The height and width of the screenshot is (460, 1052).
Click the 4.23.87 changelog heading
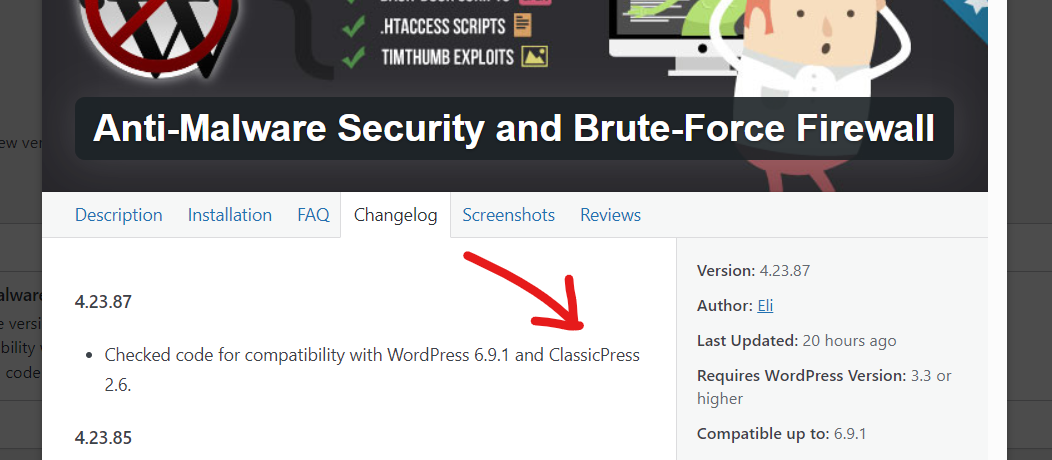103,300
